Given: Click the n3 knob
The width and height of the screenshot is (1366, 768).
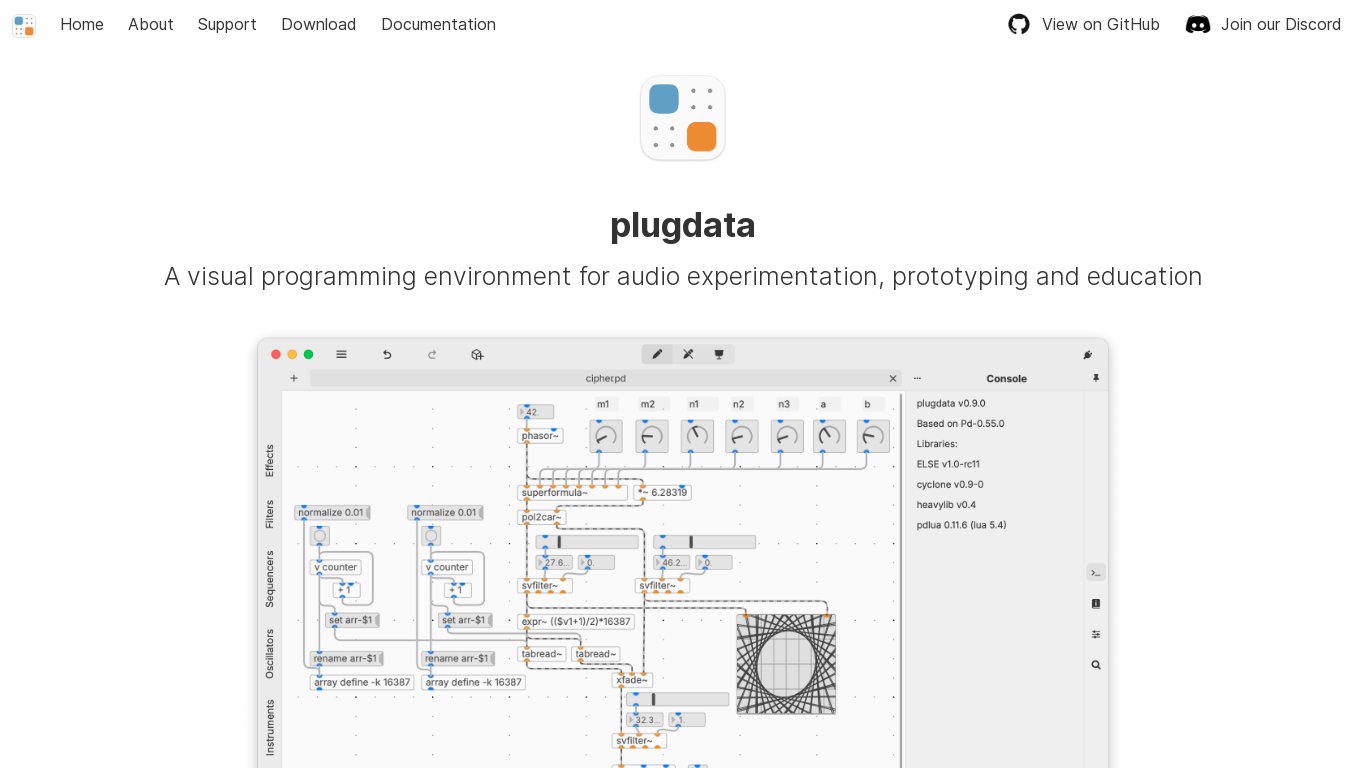Looking at the screenshot, I should pos(787,436).
